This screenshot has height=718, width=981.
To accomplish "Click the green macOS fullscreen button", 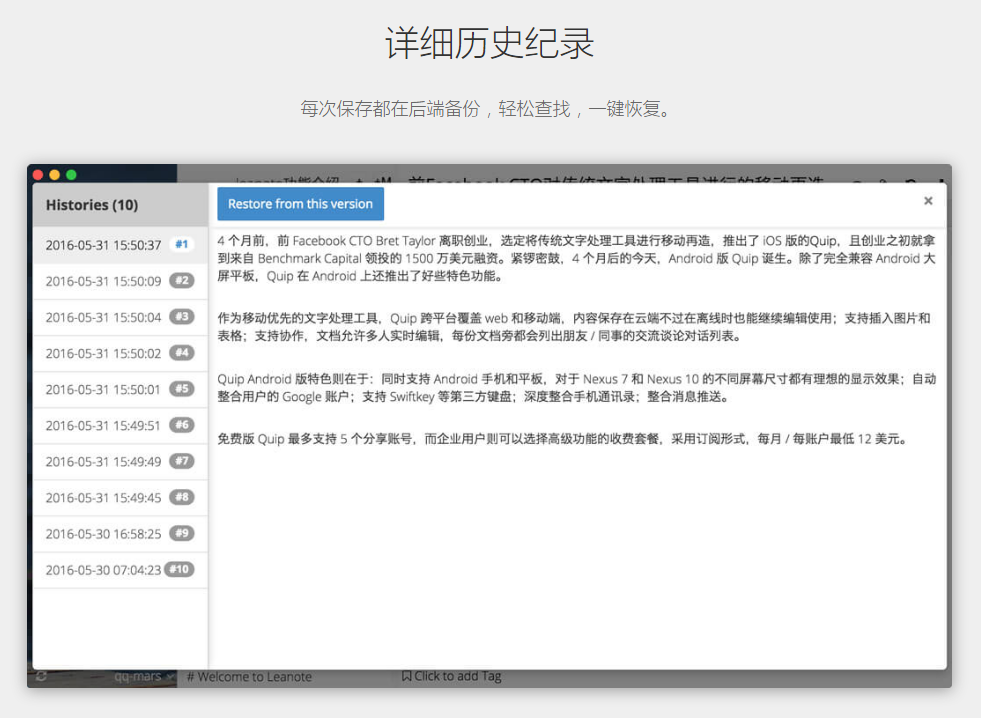I will point(71,174).
